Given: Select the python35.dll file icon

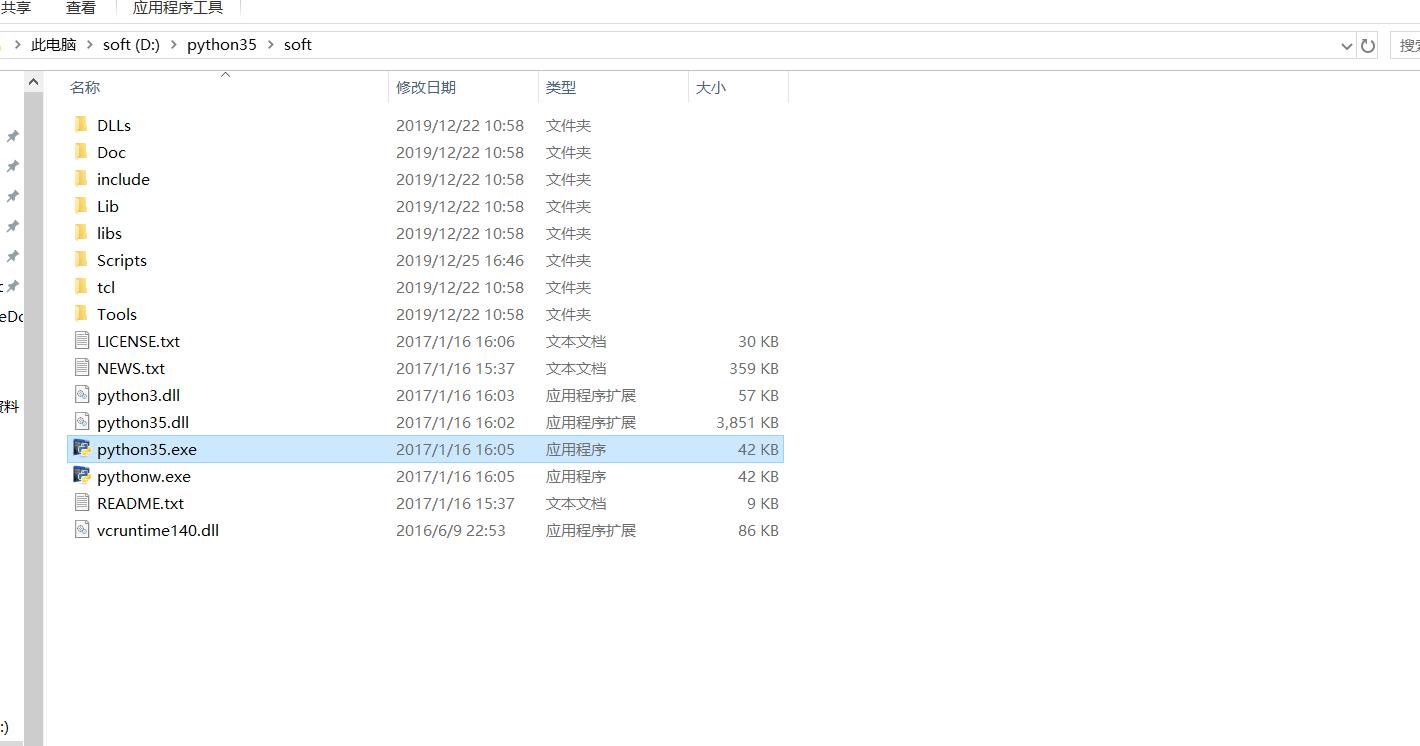Looking at the screenshot, I should 83,422.
